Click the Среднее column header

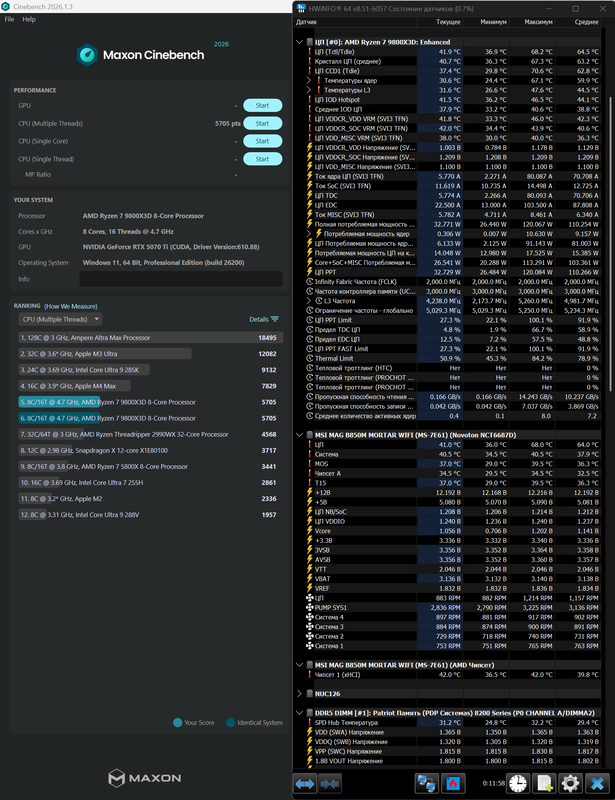(x=586, y=22)
